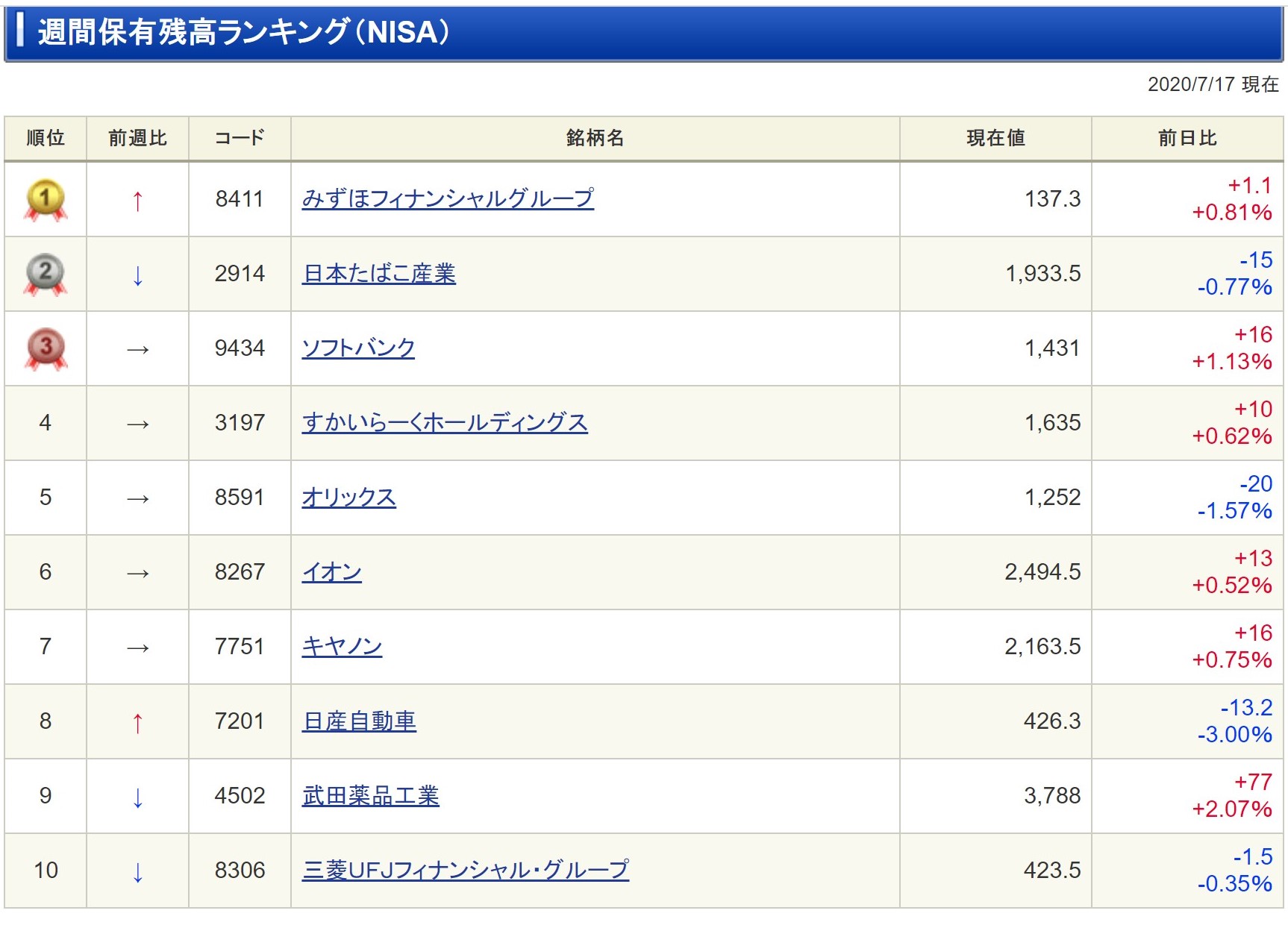Select stock code 4502
The height and width of the screenshot is (928, 1288).
(240, 796)
